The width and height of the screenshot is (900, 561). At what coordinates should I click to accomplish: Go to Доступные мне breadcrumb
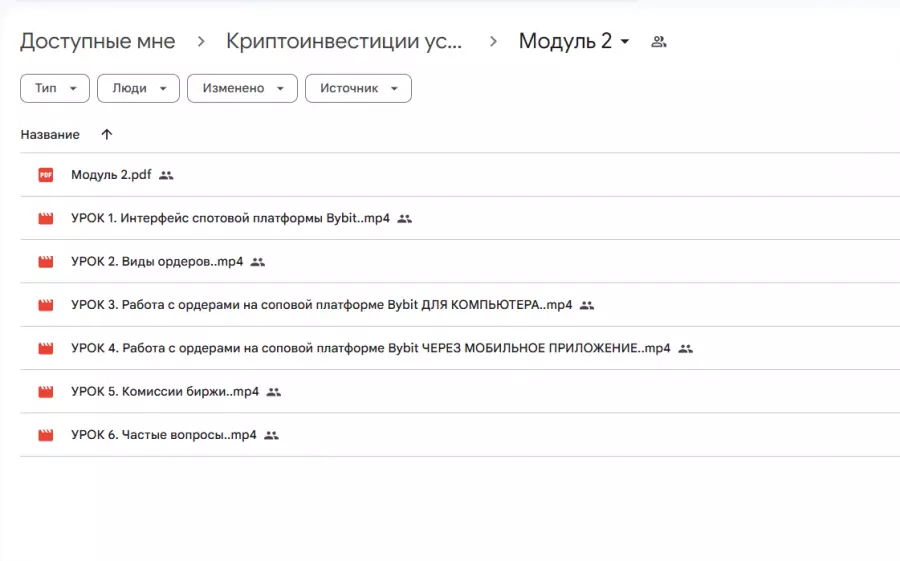(x=97, y=42)
